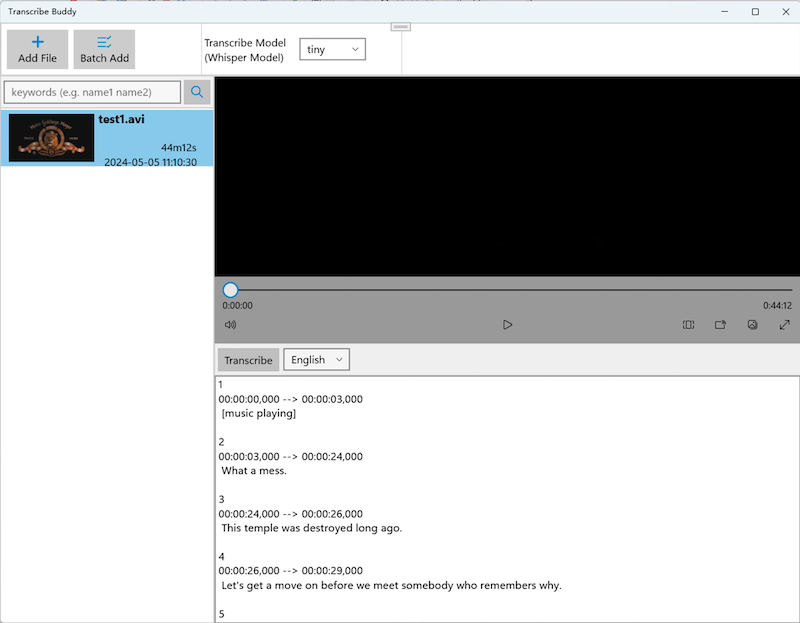Select the test1.avi thumbnail in file list

[x=51, y=138]
